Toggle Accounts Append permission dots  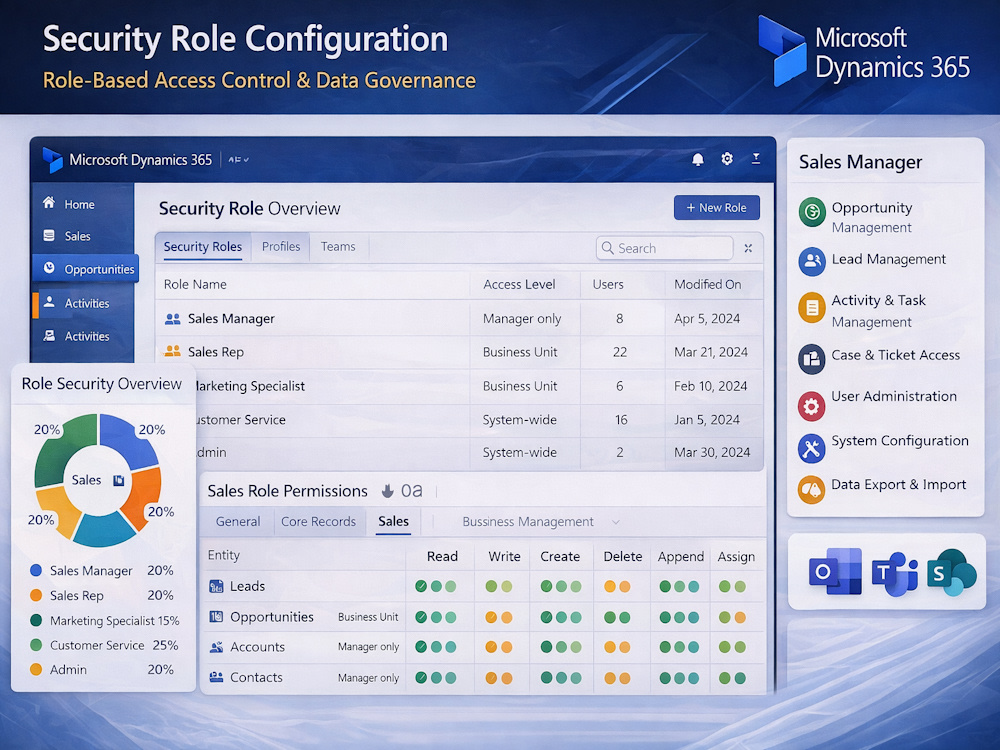679,647
